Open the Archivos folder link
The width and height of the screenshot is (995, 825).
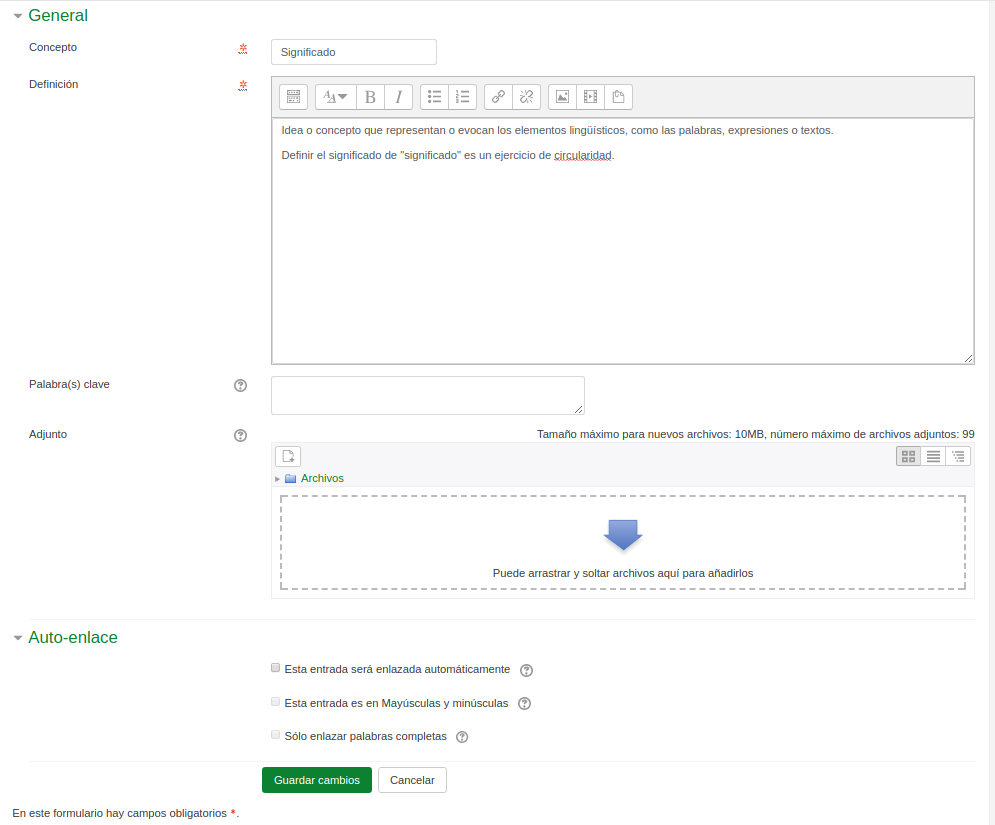click(x=322, y=478)
